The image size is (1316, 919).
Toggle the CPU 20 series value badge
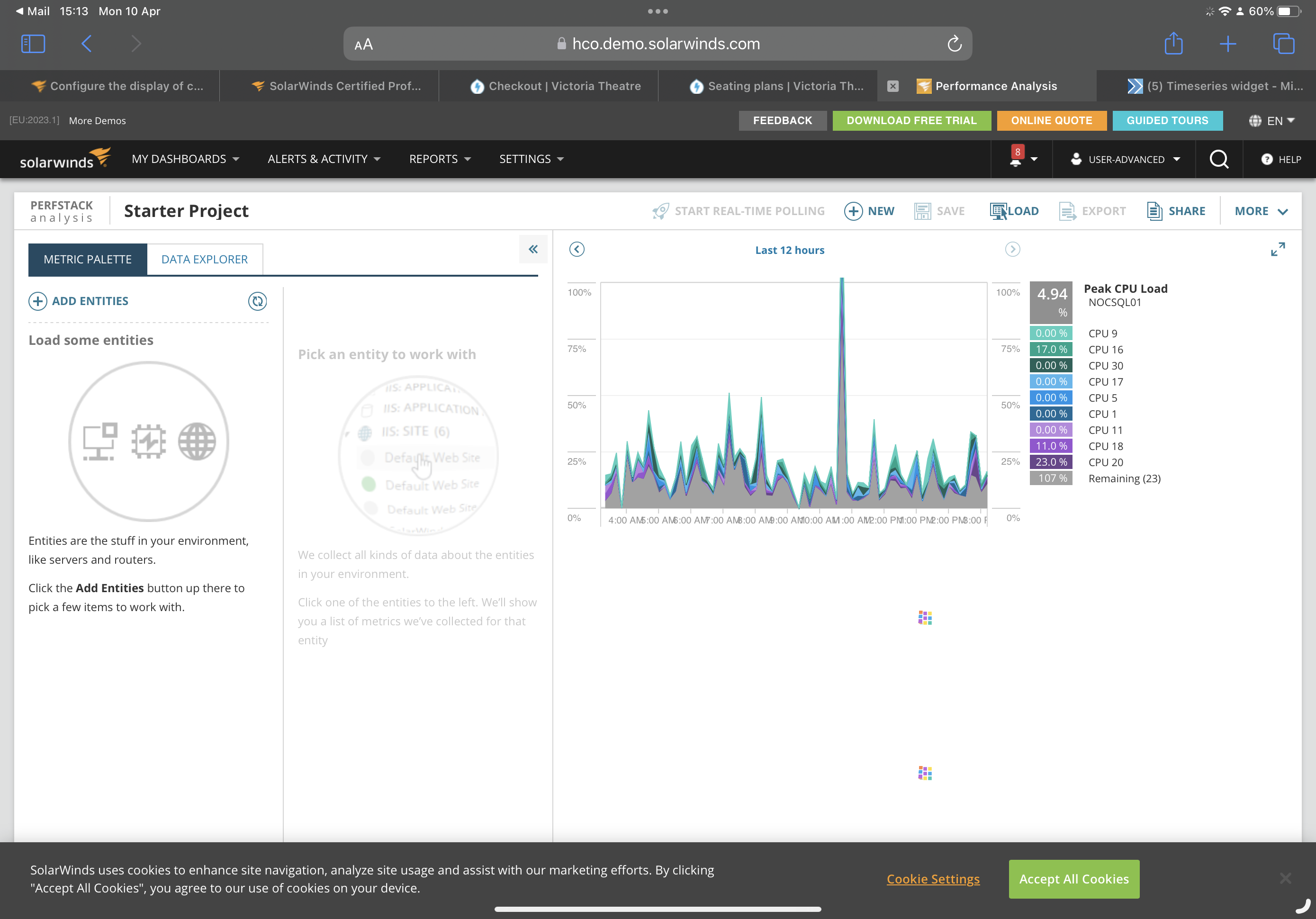[x=1051, y=462]
